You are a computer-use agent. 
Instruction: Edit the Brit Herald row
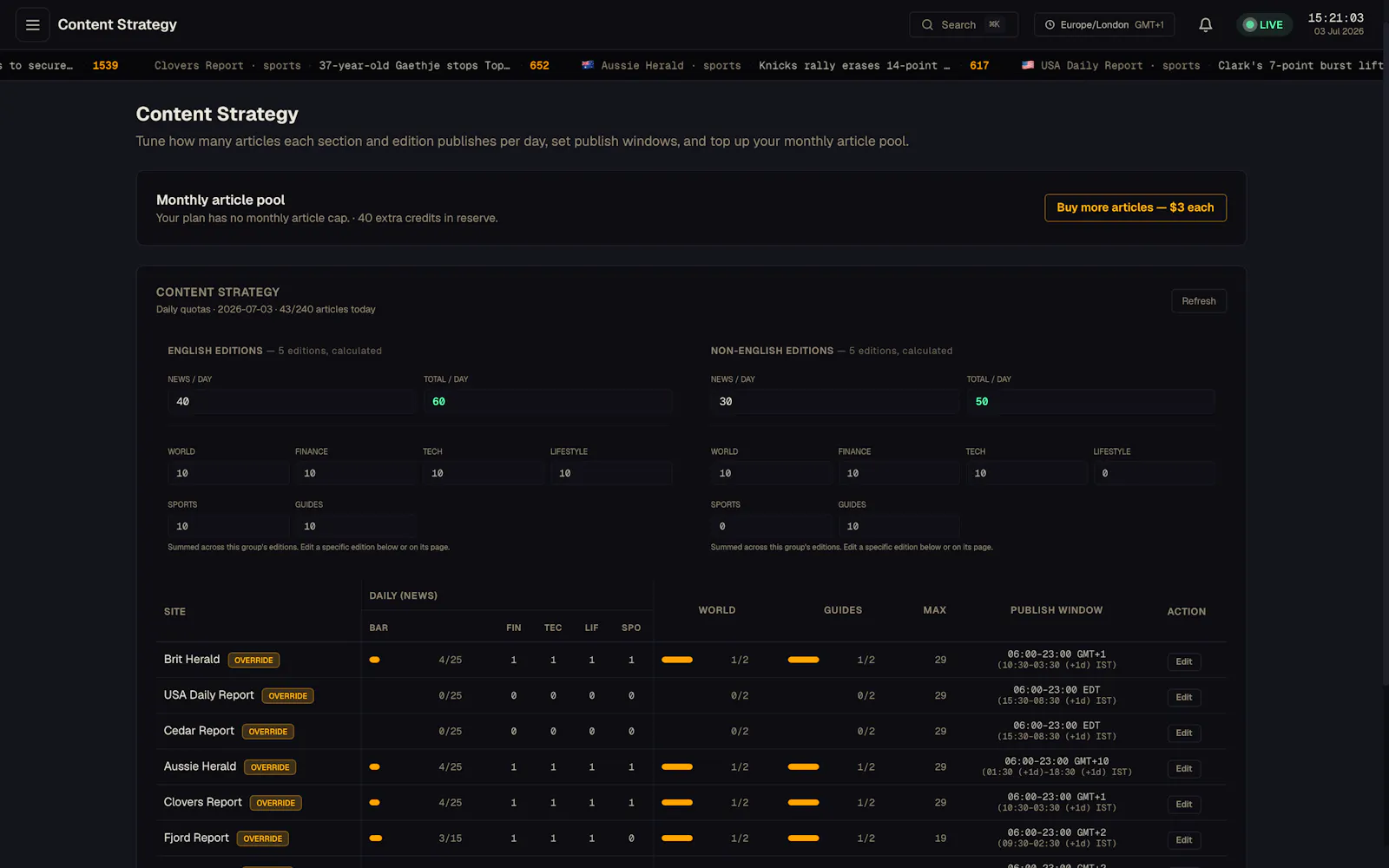point(1184,661)
